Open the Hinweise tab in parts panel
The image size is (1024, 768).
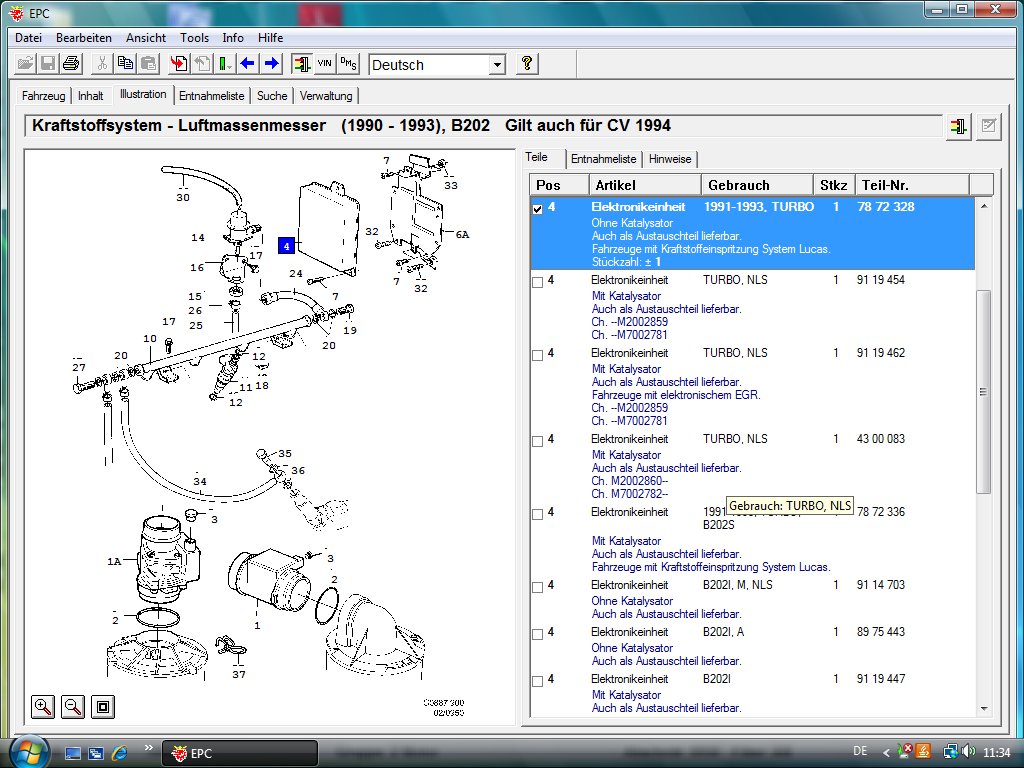670,159
